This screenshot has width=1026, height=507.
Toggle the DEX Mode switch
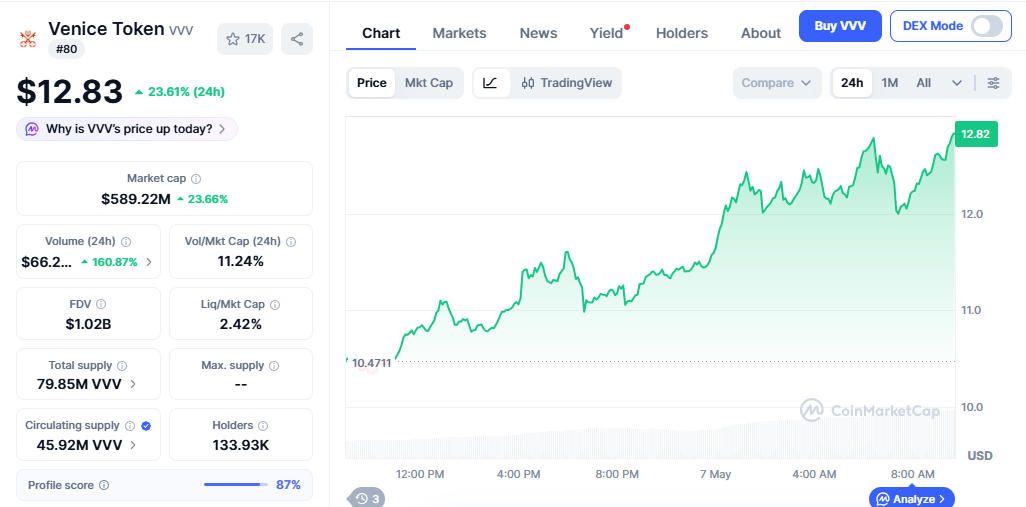[986, 26]
